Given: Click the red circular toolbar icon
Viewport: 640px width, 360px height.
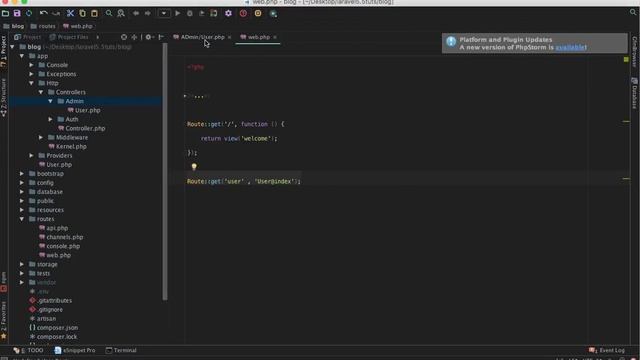Looking at the screenshot, I should pyautogui.click(x=243, y=13).
